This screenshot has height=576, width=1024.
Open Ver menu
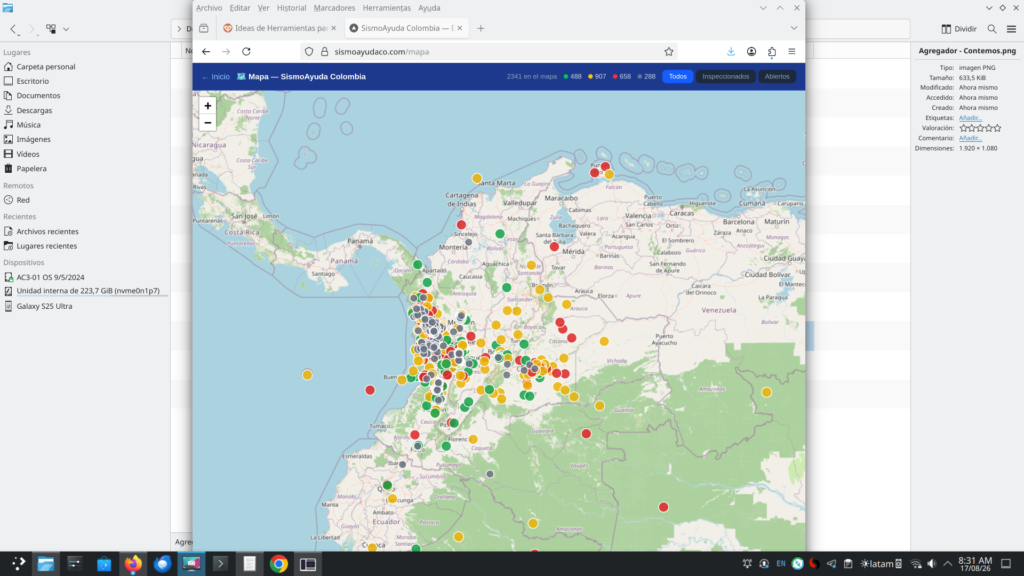263,8
